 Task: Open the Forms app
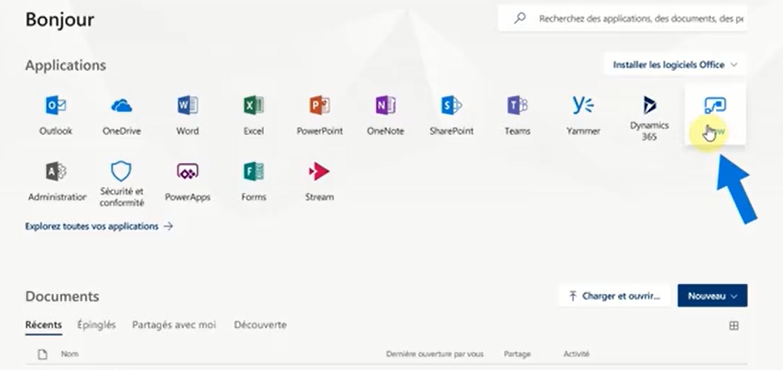(253, 182)
